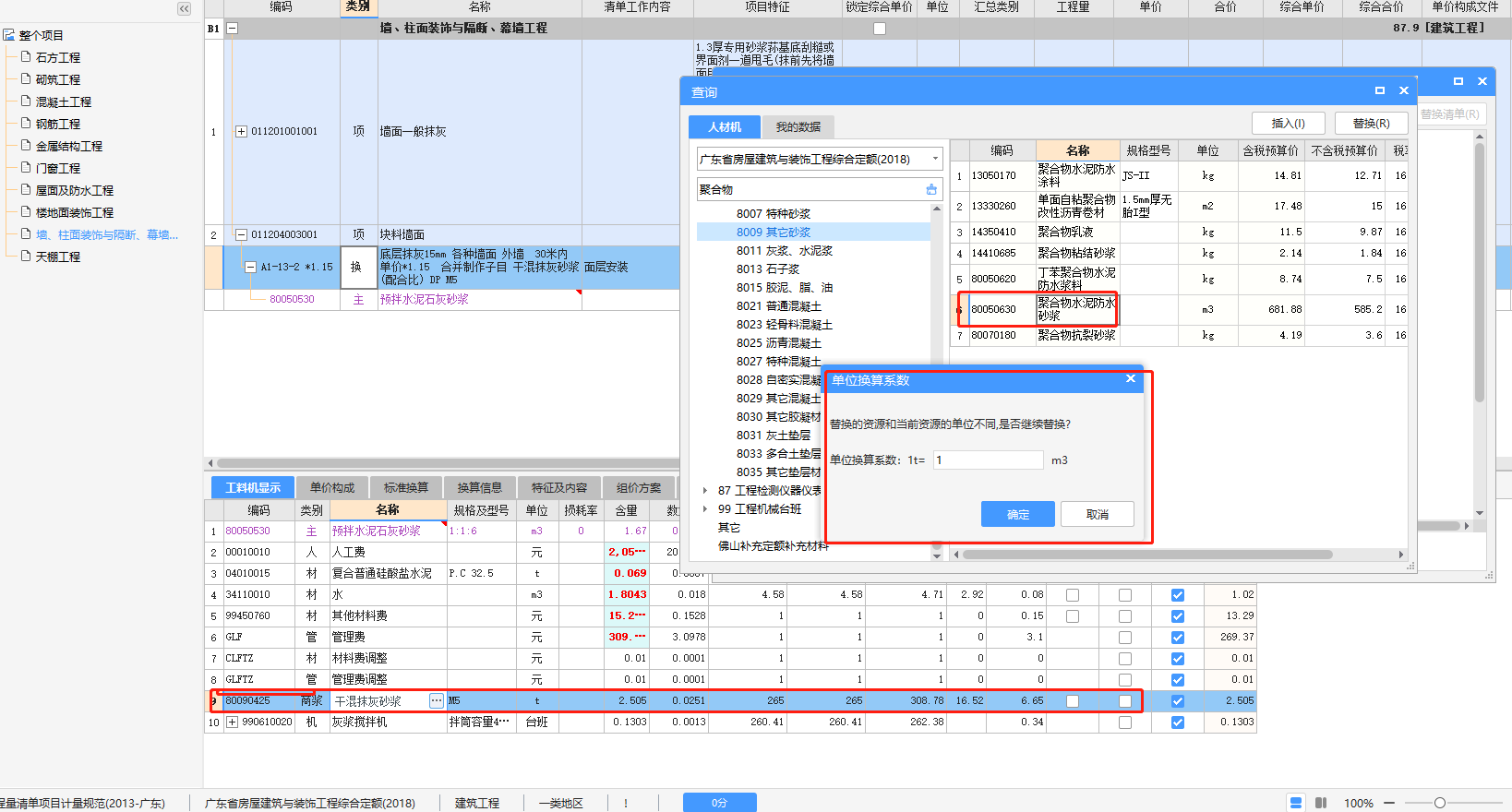This screenshot has width=1512, height=812.
Task: Open the 单价构成 tab
Action: click(x=332, y=487)
